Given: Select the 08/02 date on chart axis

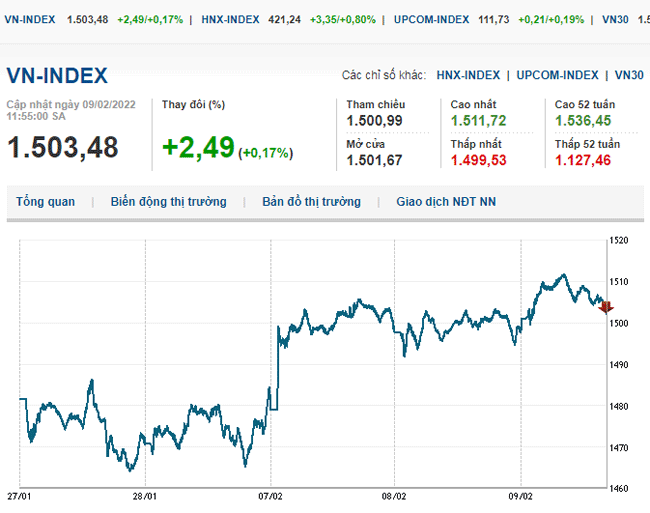Looking at the screenshot, I should 395,495.
